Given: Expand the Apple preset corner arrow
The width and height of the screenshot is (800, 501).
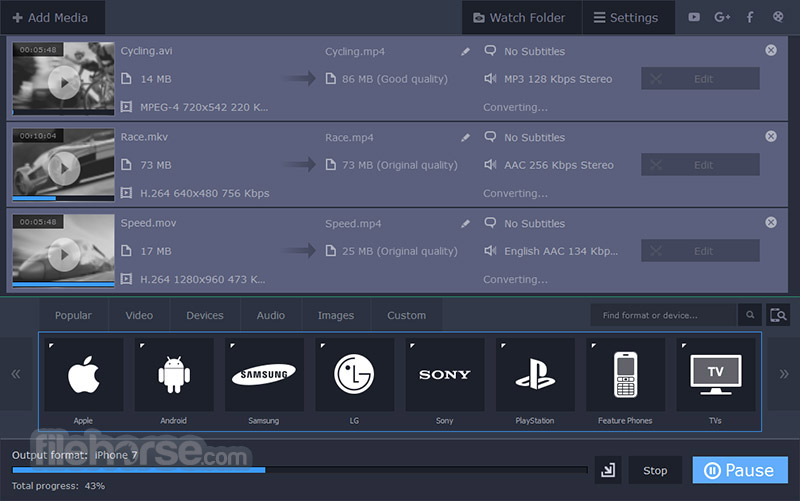Looking at the screenshot, I should click(51, 345).
